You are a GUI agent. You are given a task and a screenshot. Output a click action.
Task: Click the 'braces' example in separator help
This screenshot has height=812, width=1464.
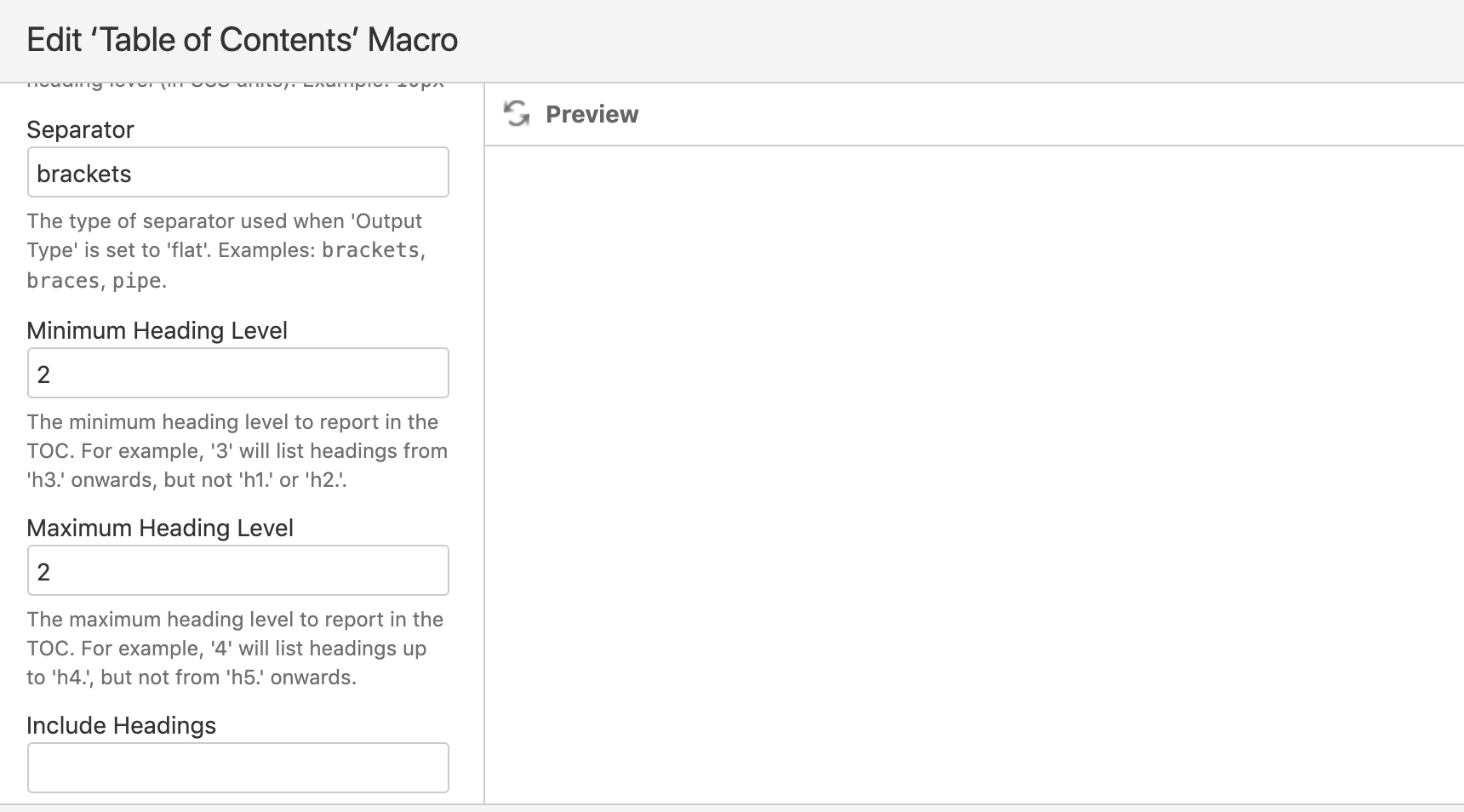63,281
